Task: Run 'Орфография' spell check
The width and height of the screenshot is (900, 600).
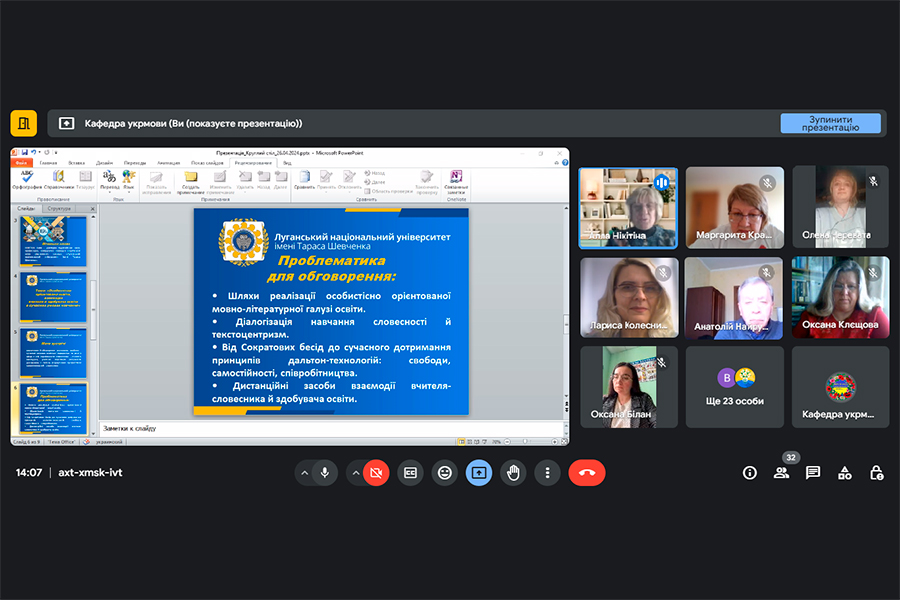Action: pos(27,180)
